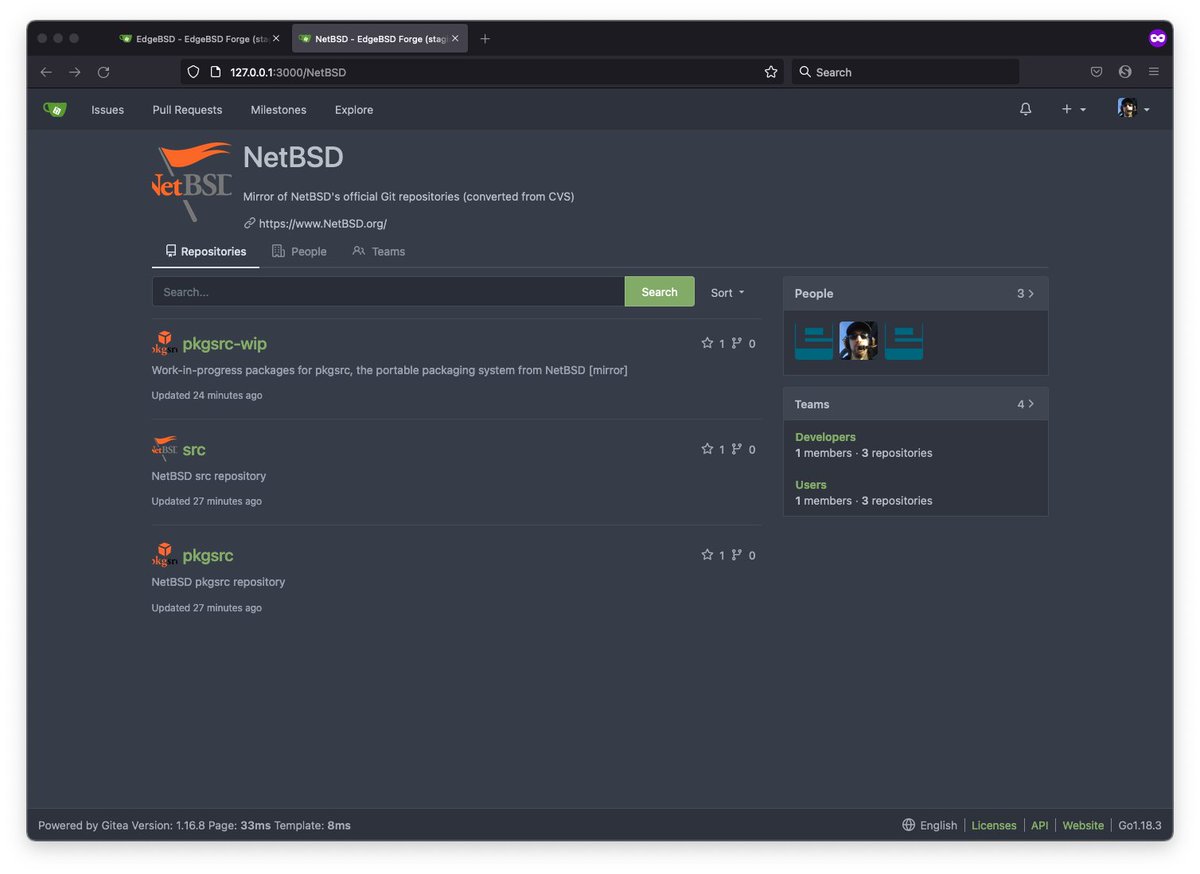Select the Repositories tab
This screenshot has width=1200, height=874.
206,251
